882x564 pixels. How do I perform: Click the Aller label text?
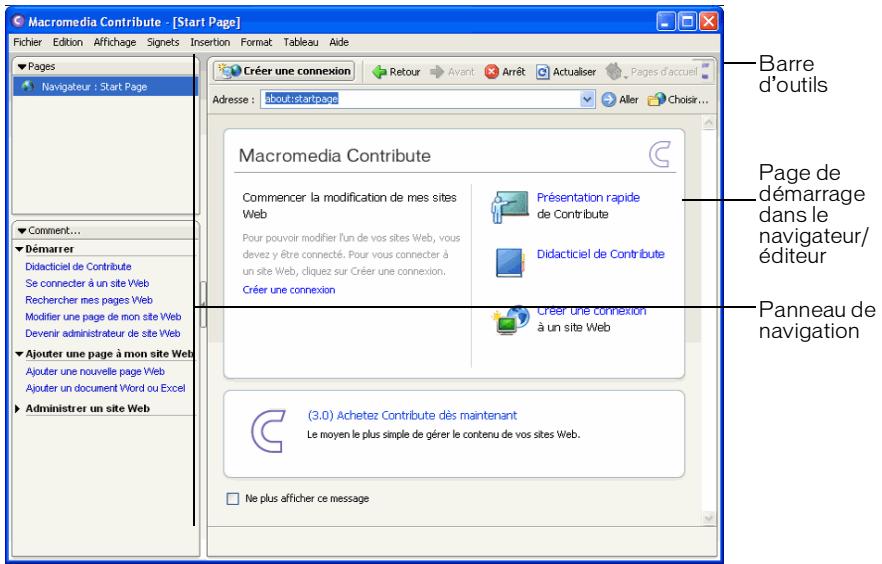[628, 100]
